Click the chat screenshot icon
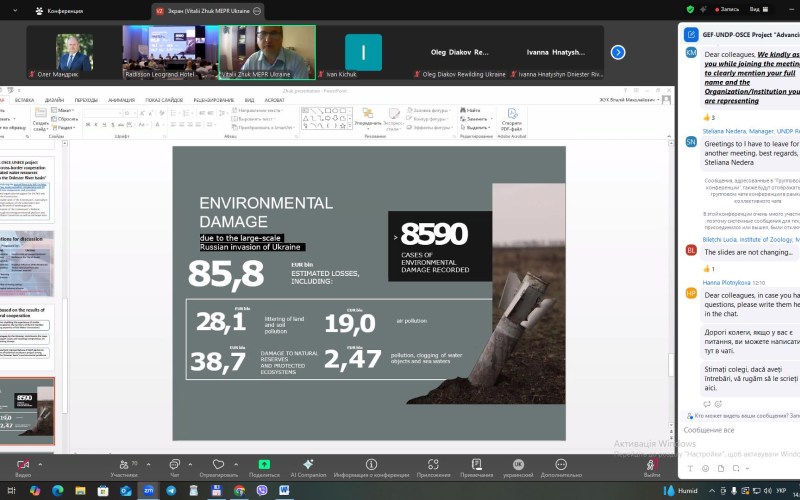800x500 pixels. (x=736, y=468)
